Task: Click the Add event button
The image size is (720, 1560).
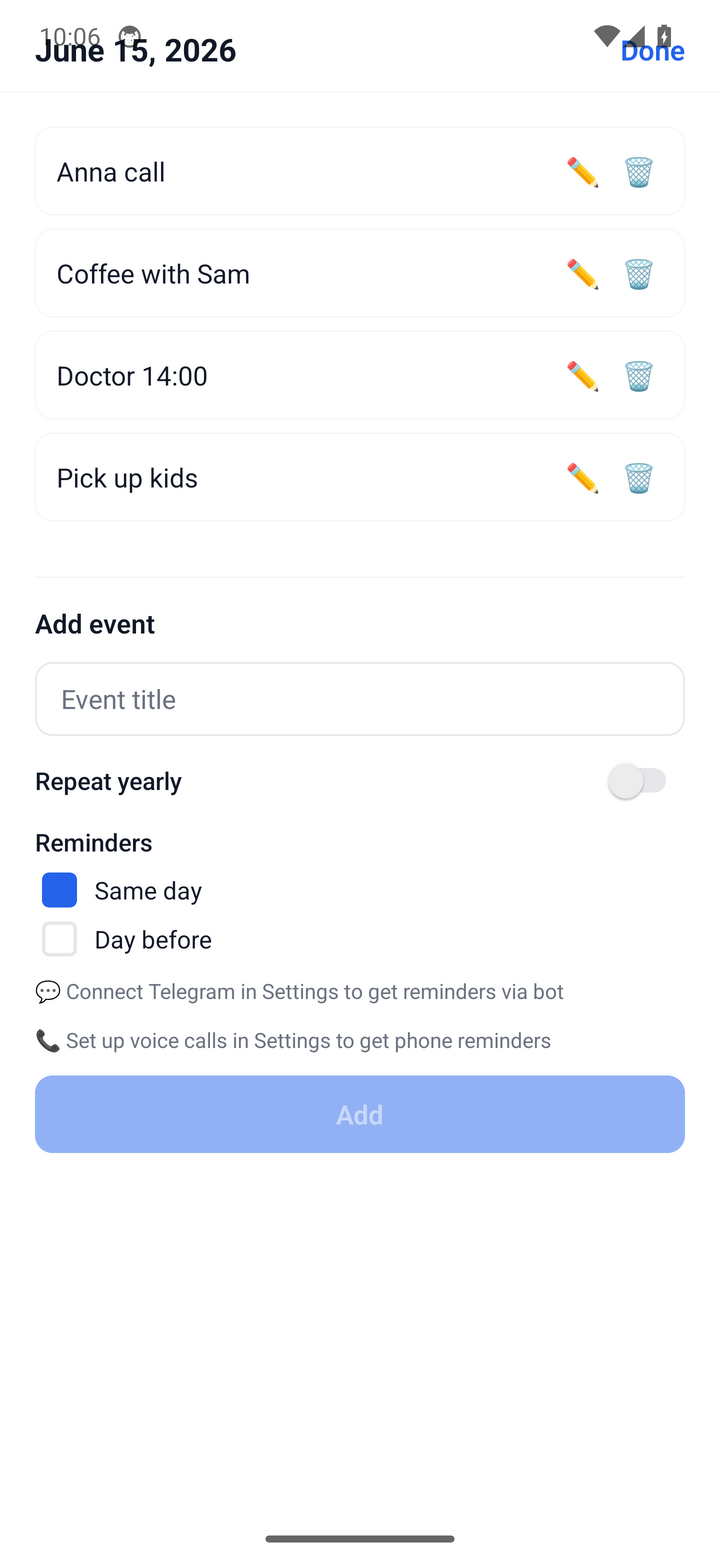Action: (x=360, y=1114)
